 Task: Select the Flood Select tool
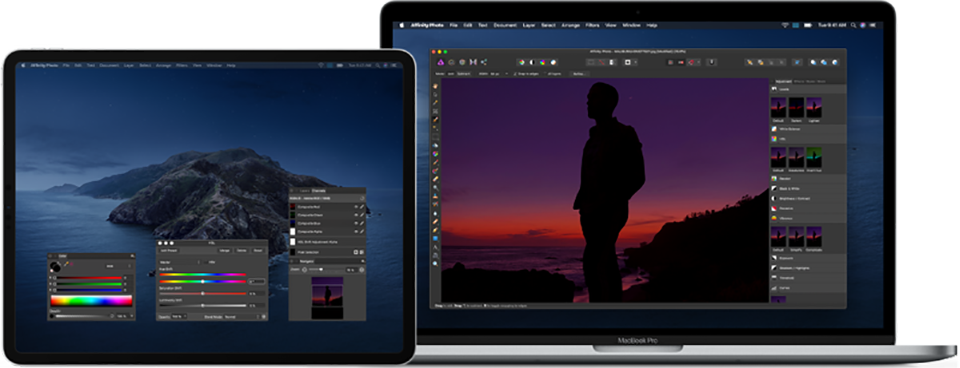pyautogui.click(x=435, y=128)
